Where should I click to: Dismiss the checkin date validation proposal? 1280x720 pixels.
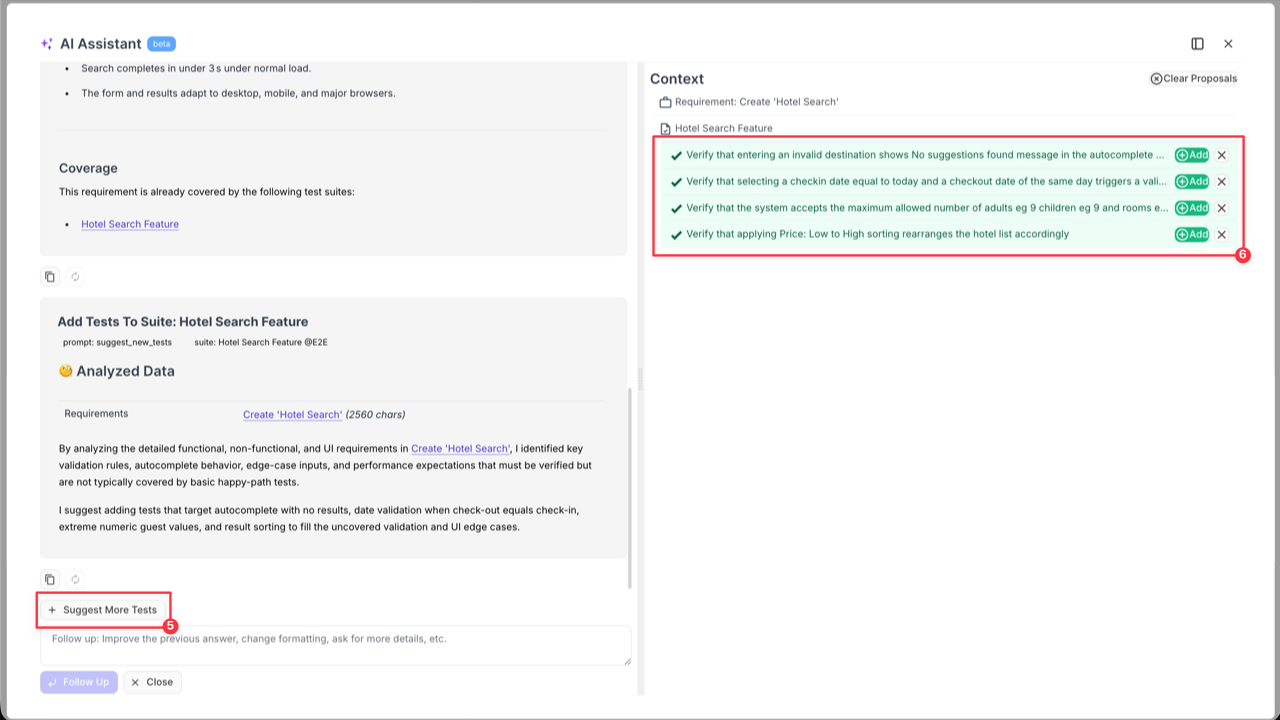[x=1221, y=181]
